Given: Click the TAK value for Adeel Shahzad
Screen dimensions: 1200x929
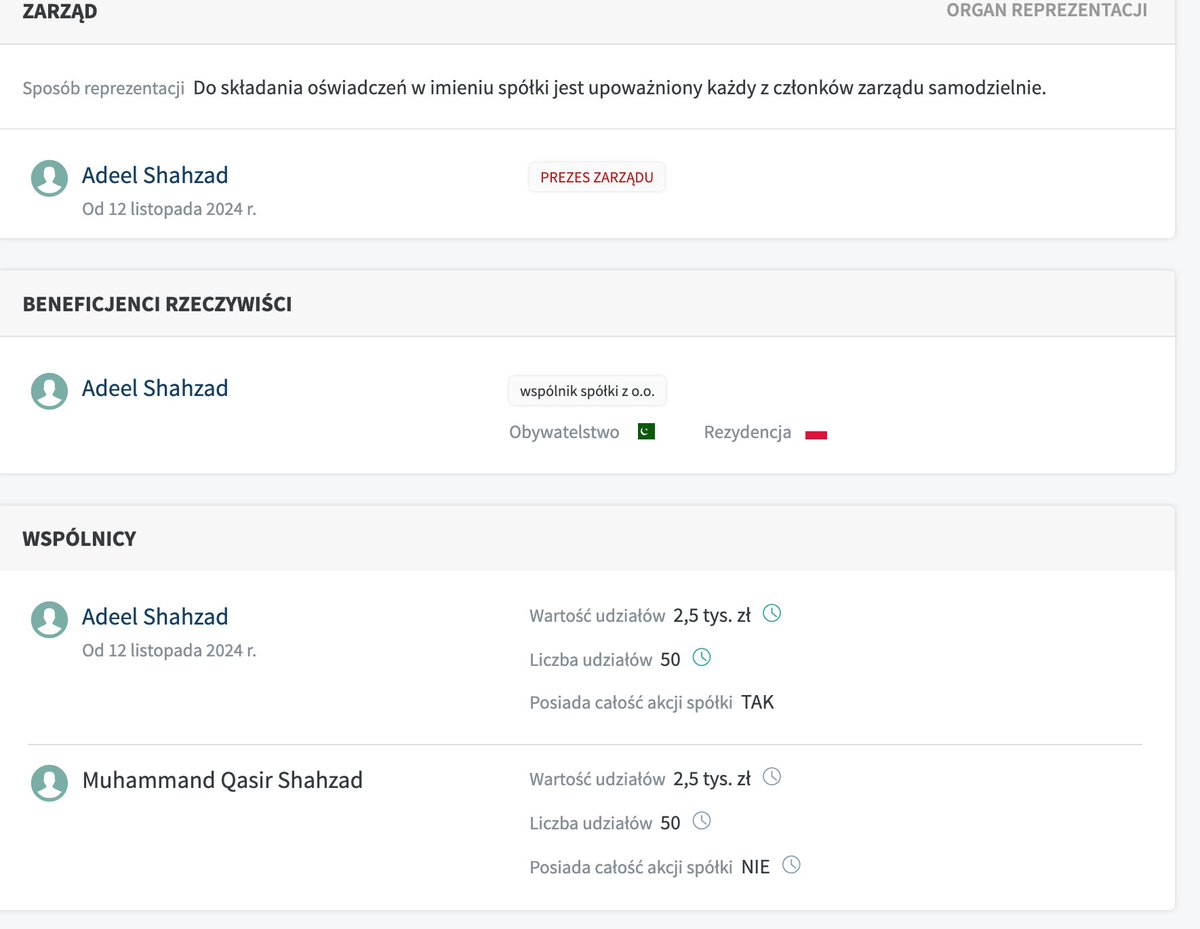Looking at the screenshot, I should [x=758, y=702].
